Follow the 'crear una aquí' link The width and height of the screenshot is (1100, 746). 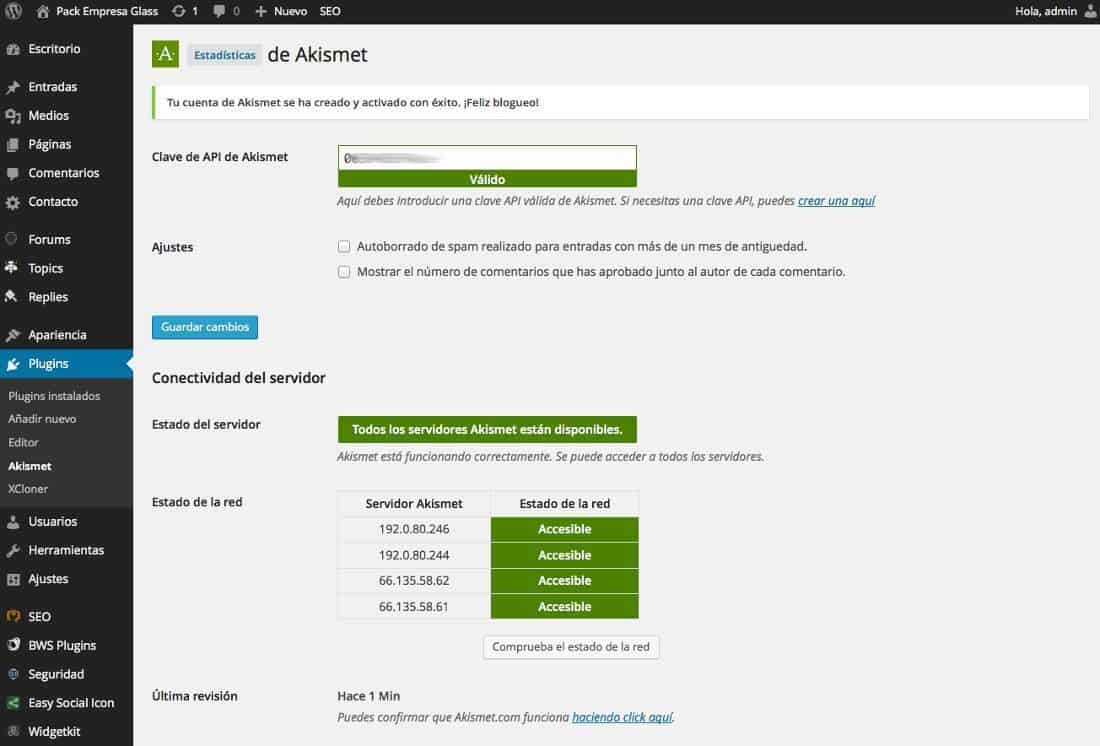(x=836, y=201)
